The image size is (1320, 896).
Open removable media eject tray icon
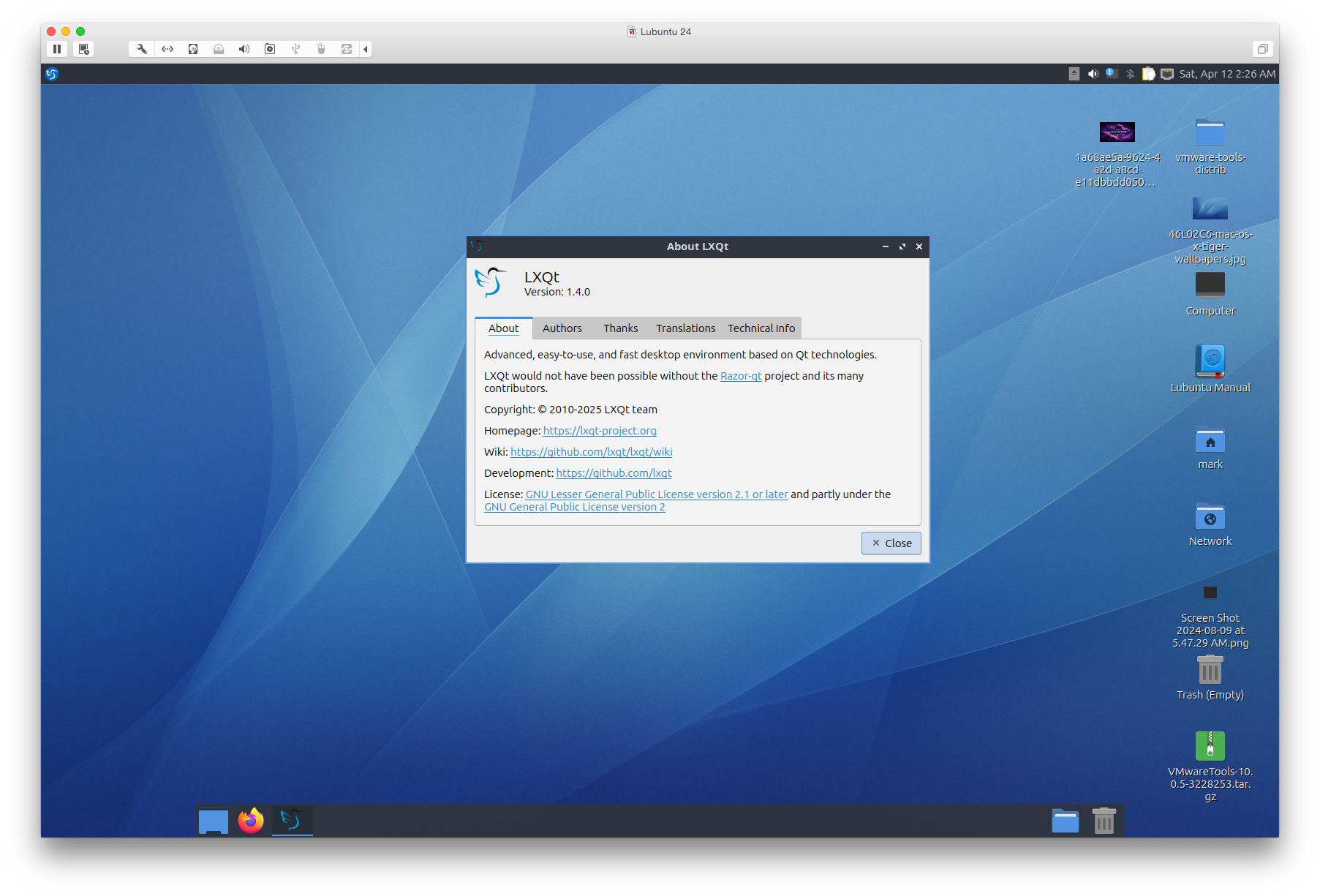(x=1074, y=74)
